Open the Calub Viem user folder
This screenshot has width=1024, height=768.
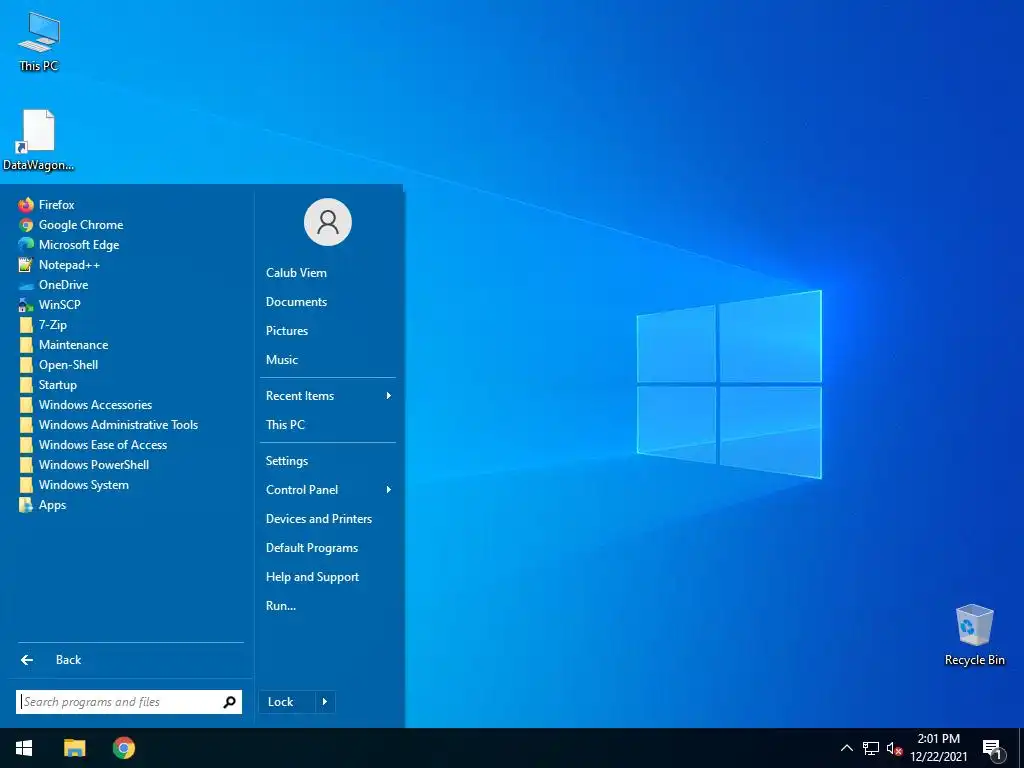click(x=296, y=273)
